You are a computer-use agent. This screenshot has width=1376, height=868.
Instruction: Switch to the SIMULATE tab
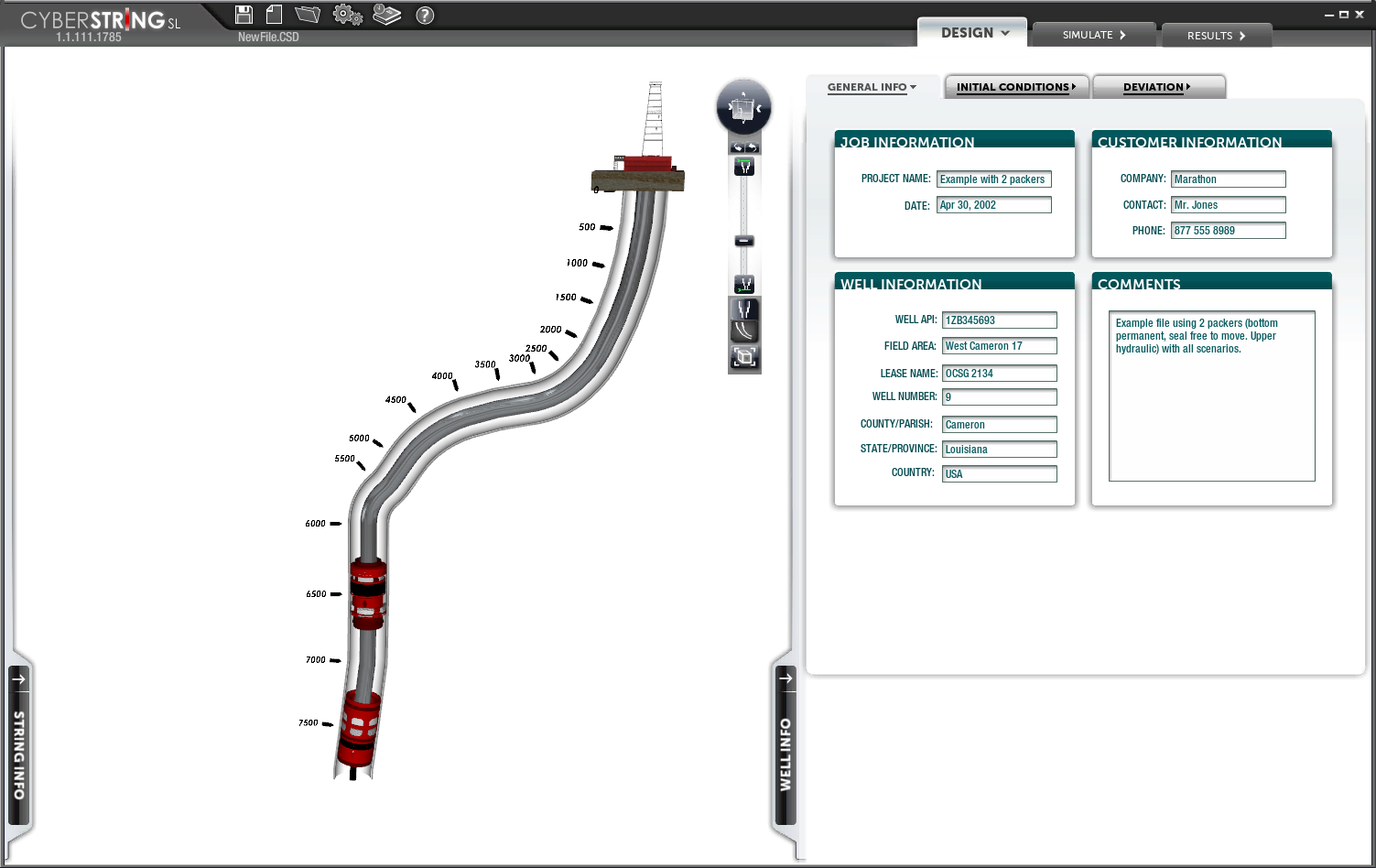coord(1093,35)
